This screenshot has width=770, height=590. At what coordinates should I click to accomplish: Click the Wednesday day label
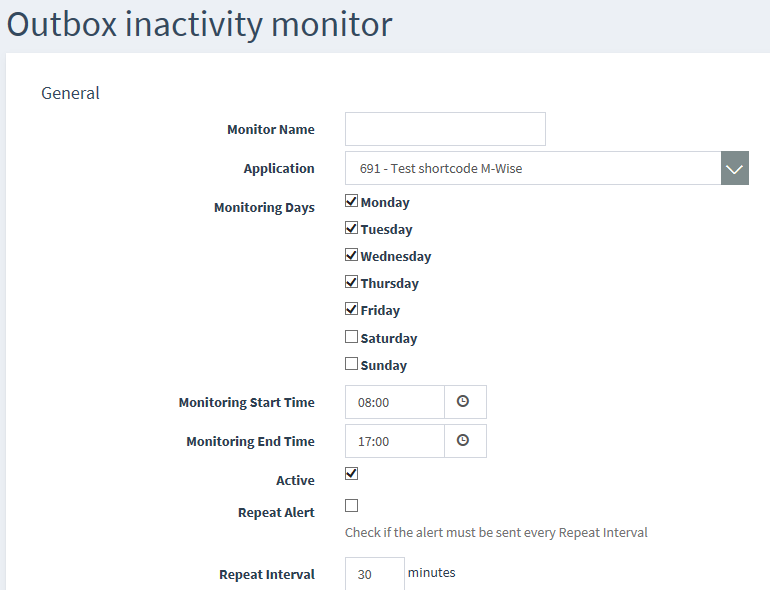coord(396,257)
